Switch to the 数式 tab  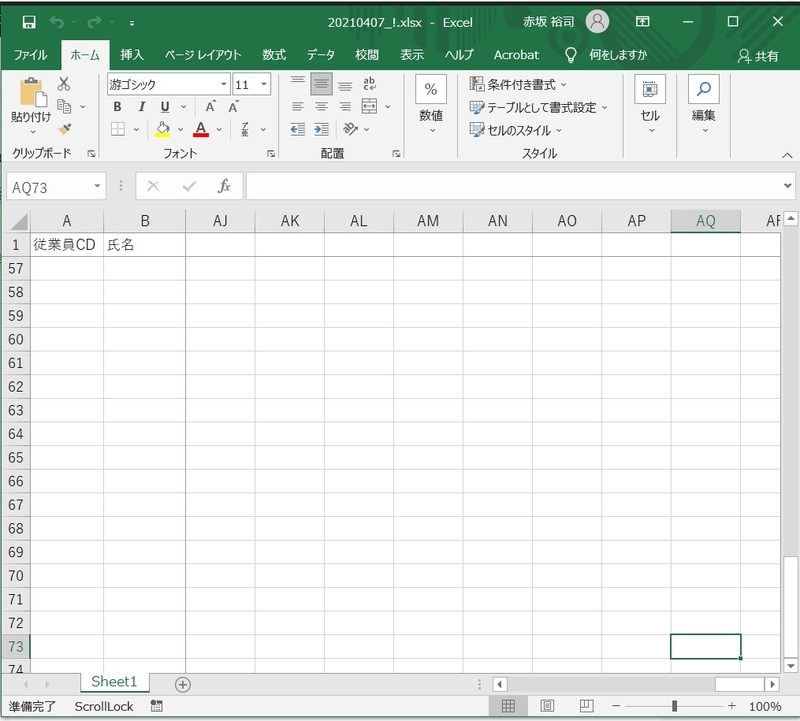[x=274, y=55]
